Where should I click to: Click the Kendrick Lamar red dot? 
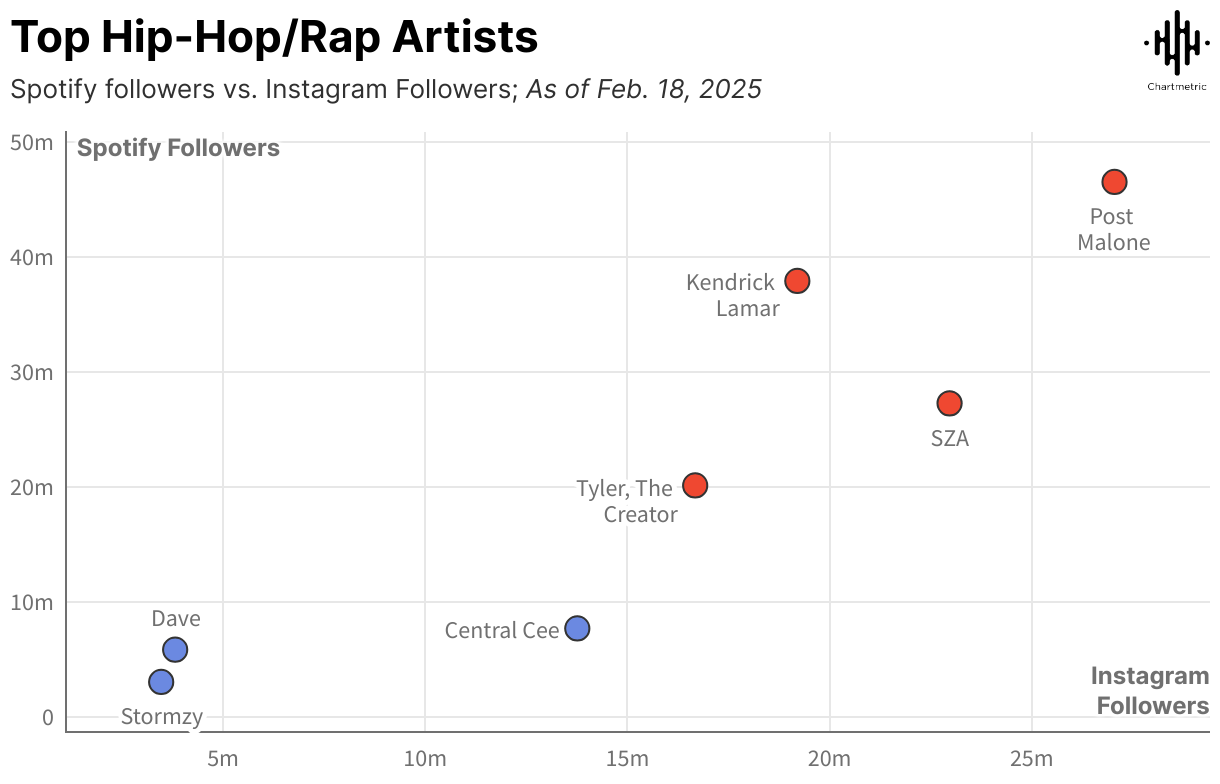(797, 281)
